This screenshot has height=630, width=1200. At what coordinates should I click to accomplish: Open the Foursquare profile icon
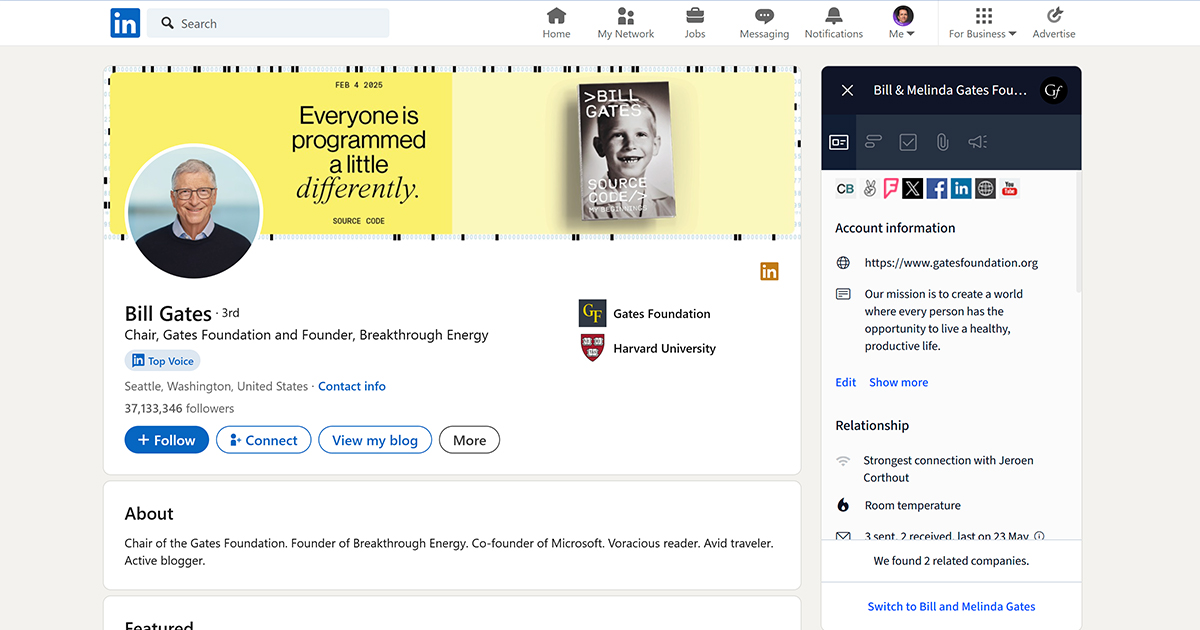point(890,188)
